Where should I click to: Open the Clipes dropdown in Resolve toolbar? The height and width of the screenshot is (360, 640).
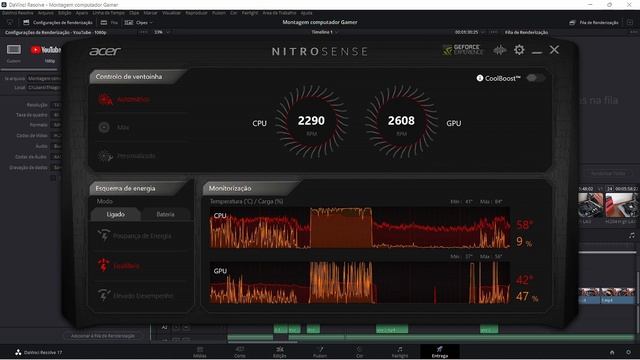(x=138, y=23)
